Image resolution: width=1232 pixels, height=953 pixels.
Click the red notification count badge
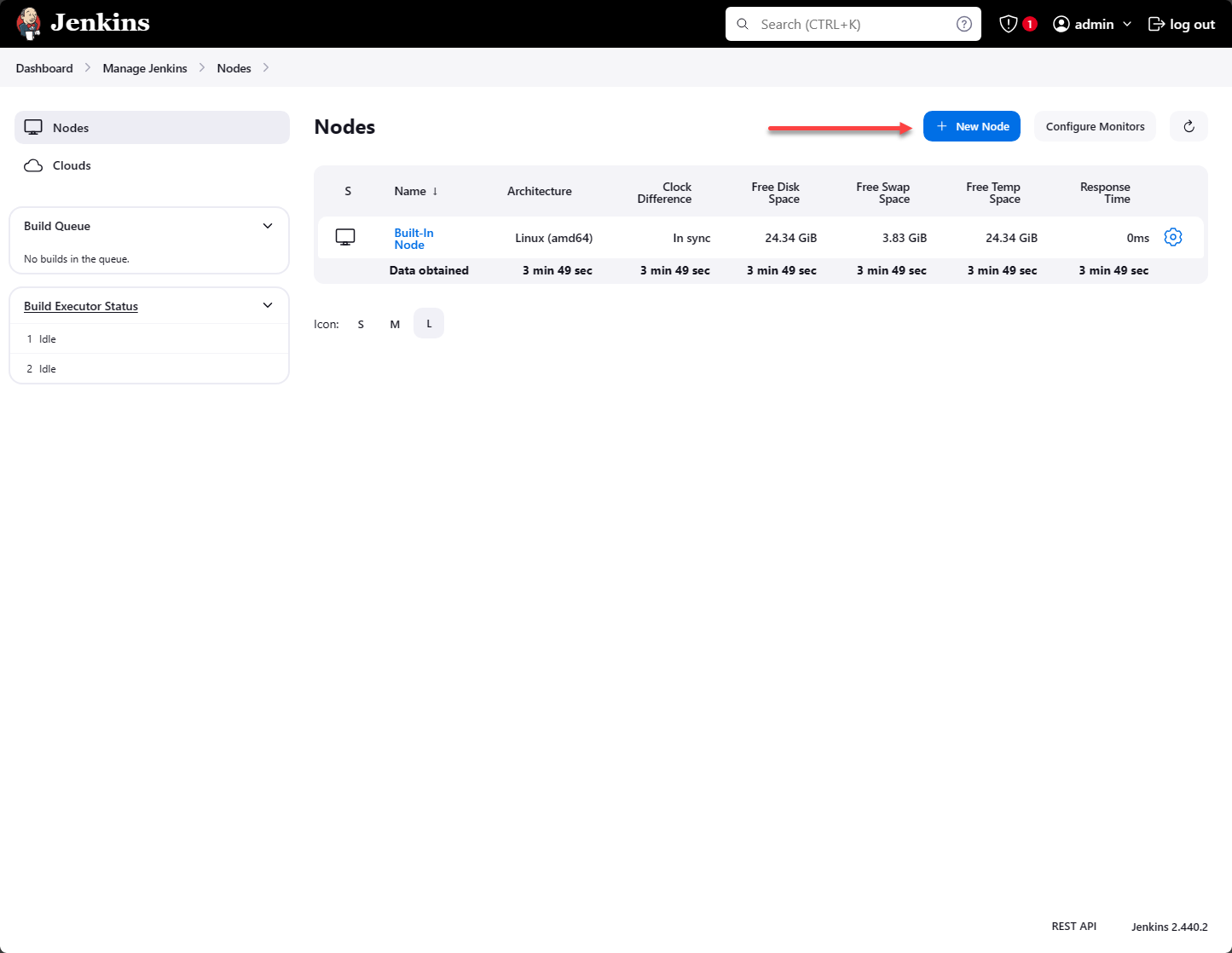pos(1030,24)
